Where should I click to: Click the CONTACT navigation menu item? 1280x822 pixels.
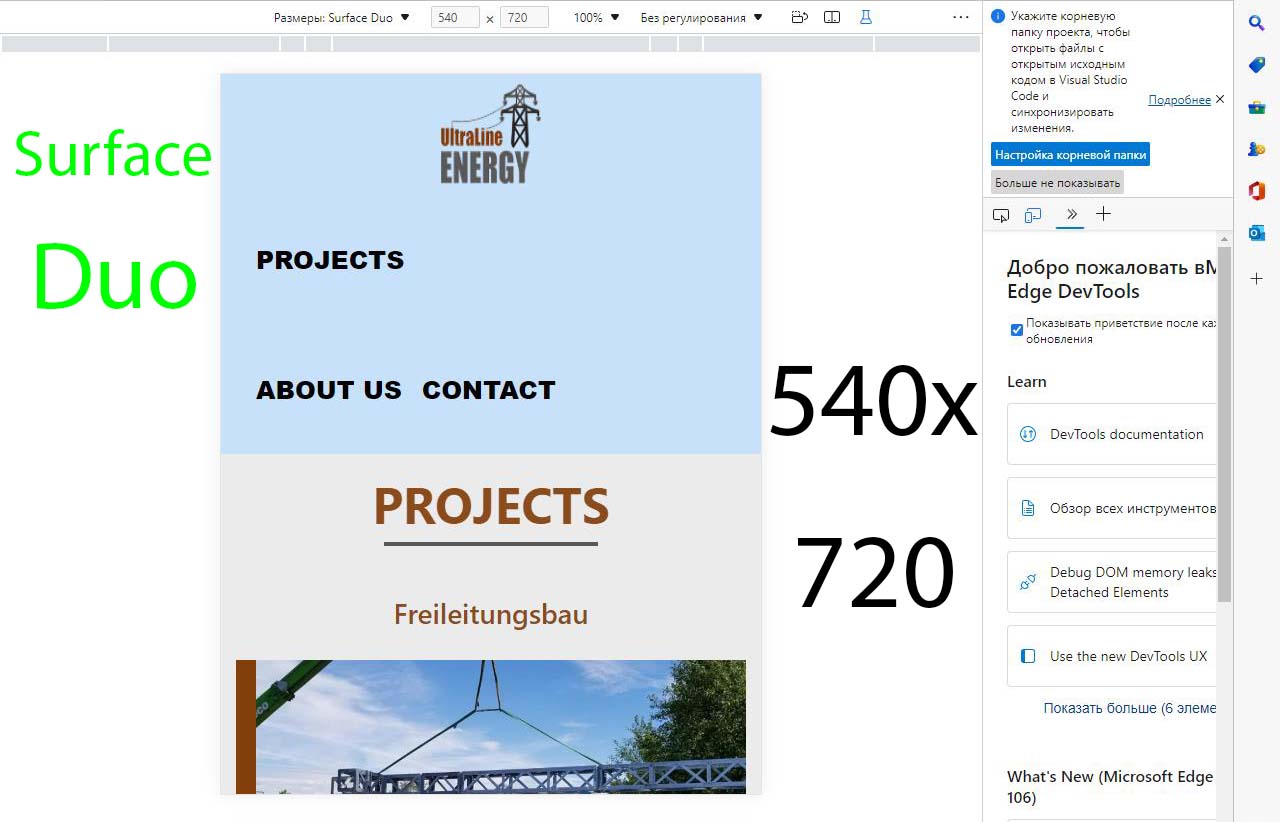488,390
